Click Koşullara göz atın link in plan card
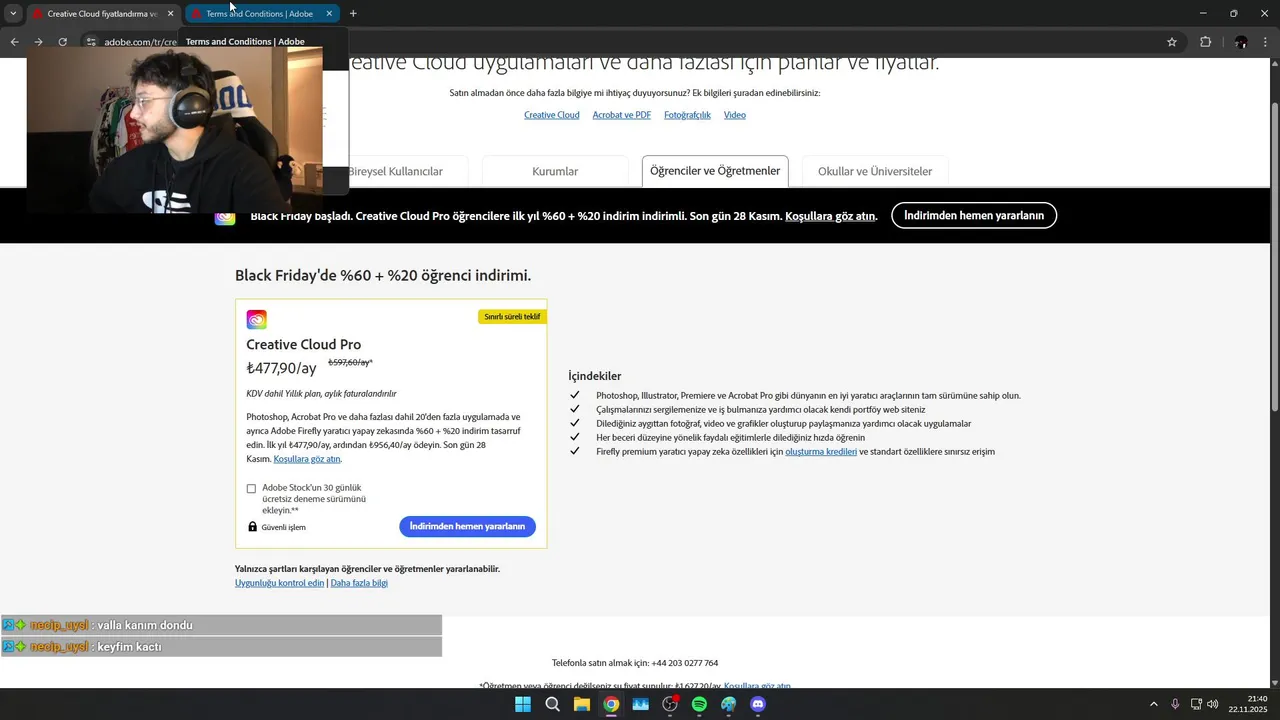 [x=307, y=459]
